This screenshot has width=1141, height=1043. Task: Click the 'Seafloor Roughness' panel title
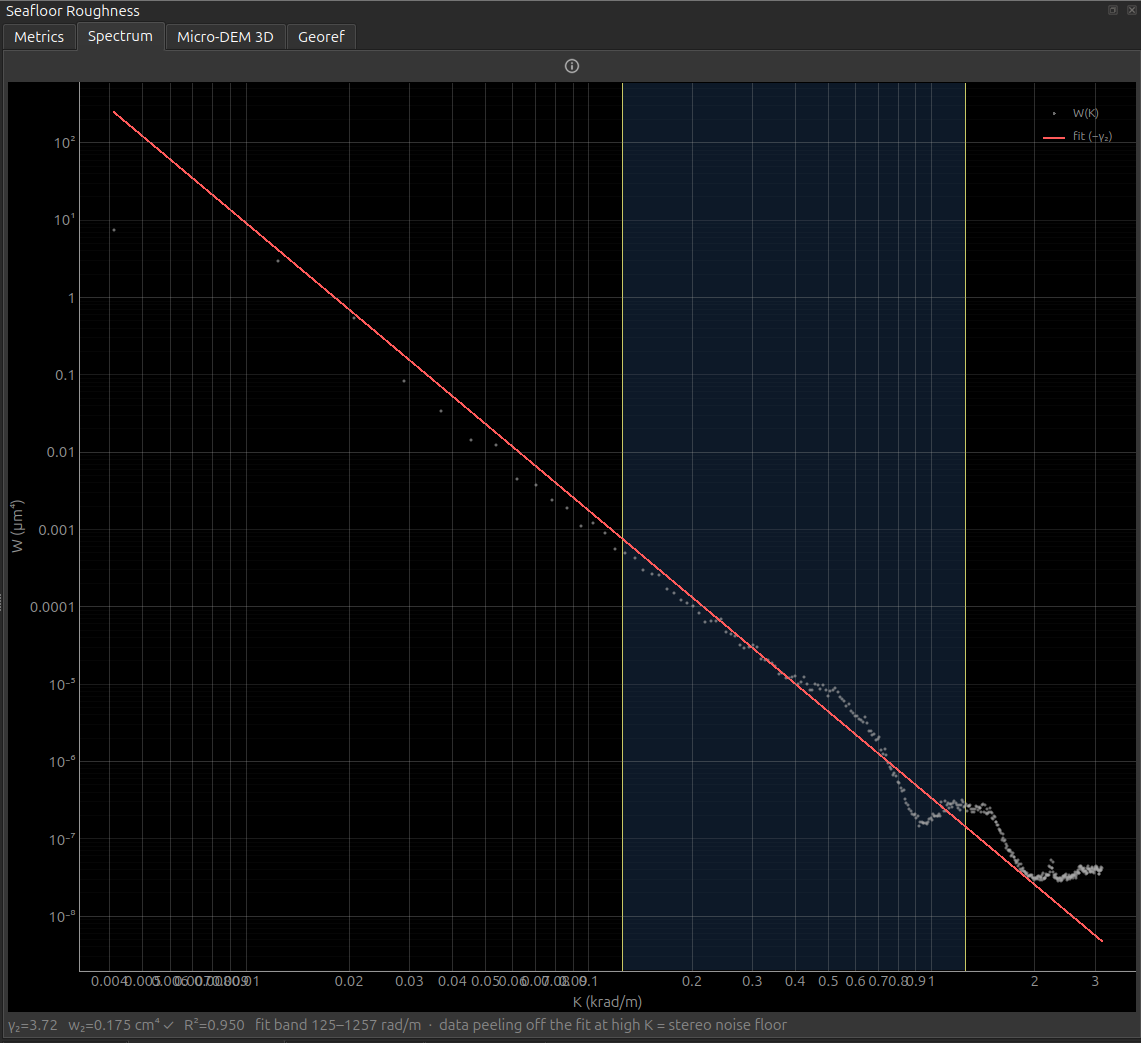[x=73, y=11]
